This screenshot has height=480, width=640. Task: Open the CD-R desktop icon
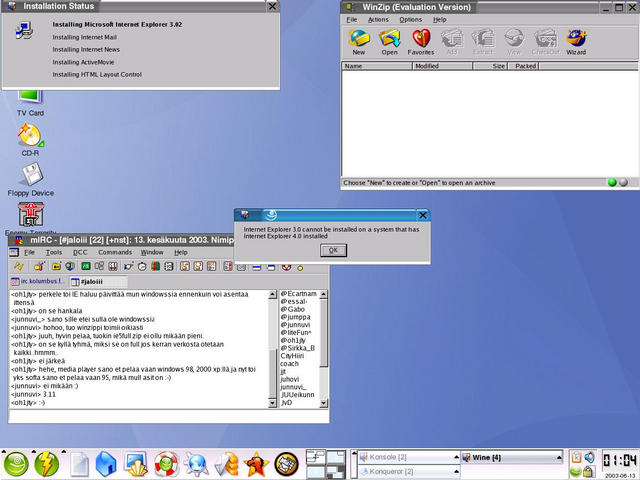30,135
